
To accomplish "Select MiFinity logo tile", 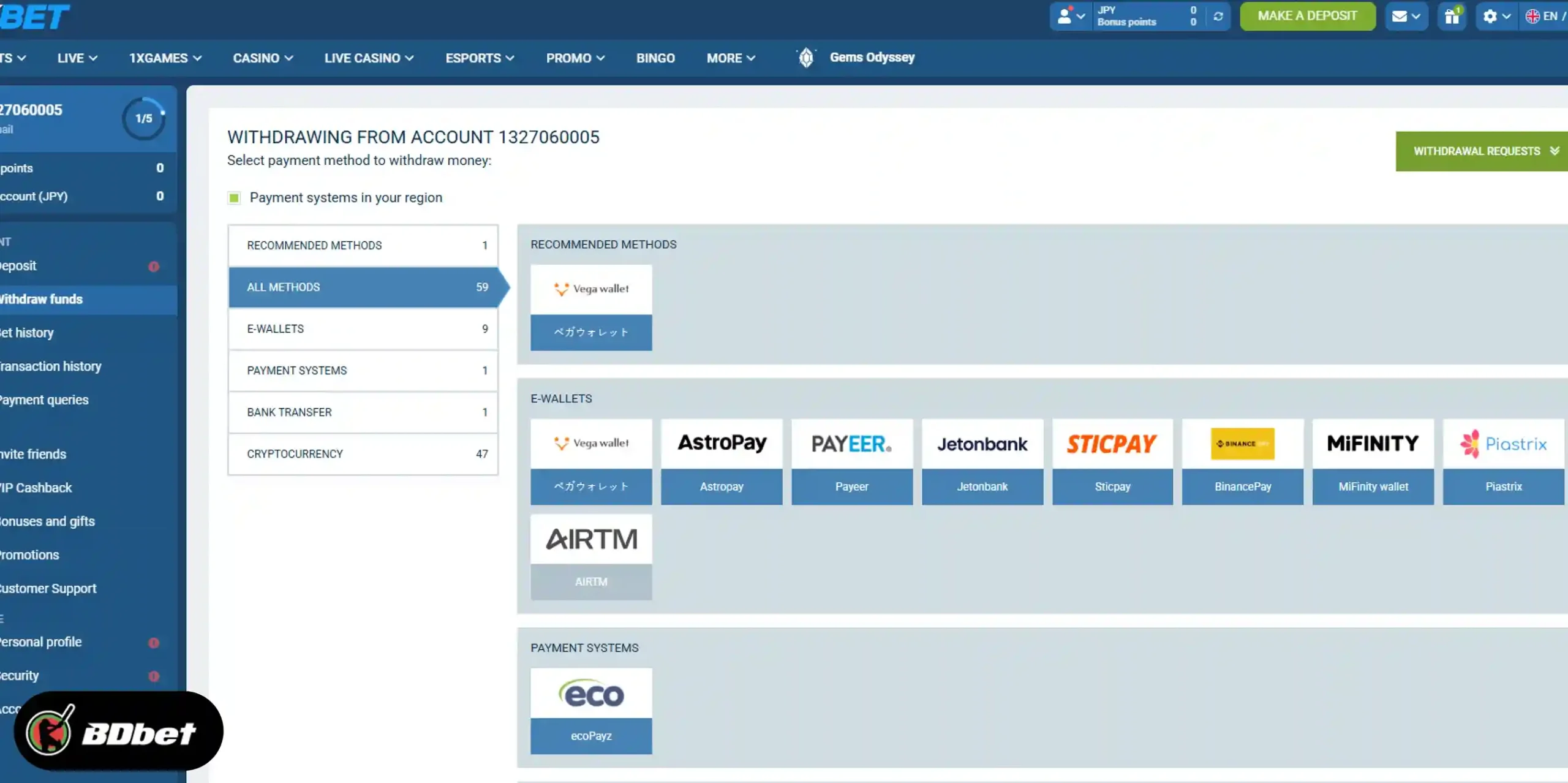I will click(x=1373, y=444).
